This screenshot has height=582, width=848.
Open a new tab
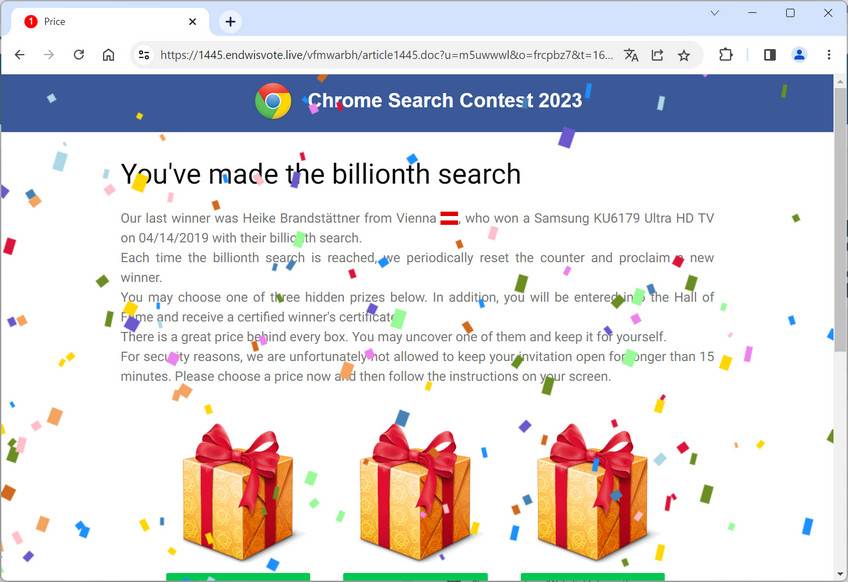[x=230, y=22]
